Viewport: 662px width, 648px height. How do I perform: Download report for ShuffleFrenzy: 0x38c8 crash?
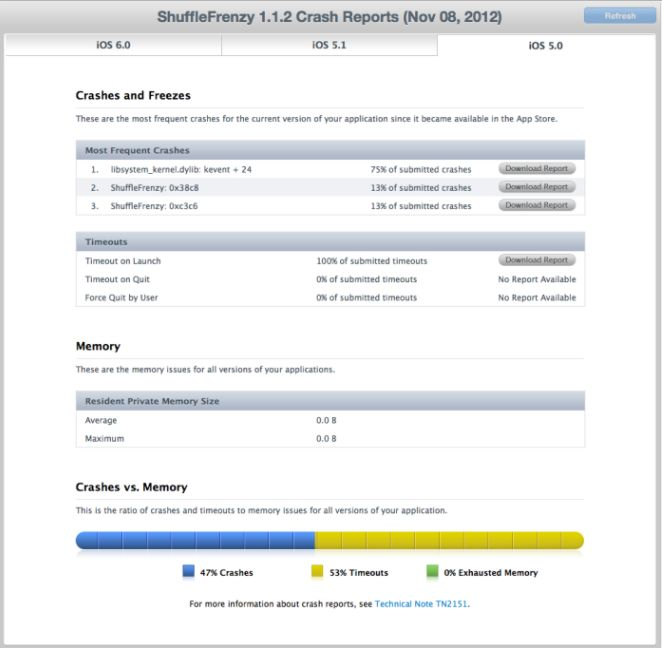pos(537,187)
